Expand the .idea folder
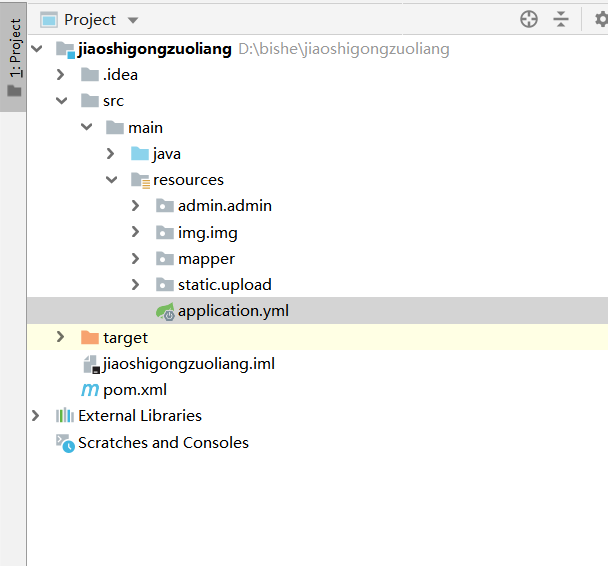The height and width of the screenshot is (566, 608). pyautogui.click(x=62, y=75)
